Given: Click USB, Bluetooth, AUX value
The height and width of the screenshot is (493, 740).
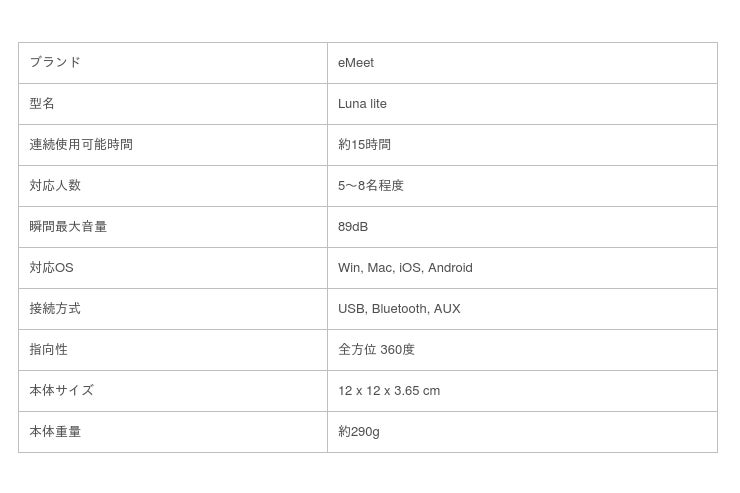Looking at the screenshot, I should point(399,309).
